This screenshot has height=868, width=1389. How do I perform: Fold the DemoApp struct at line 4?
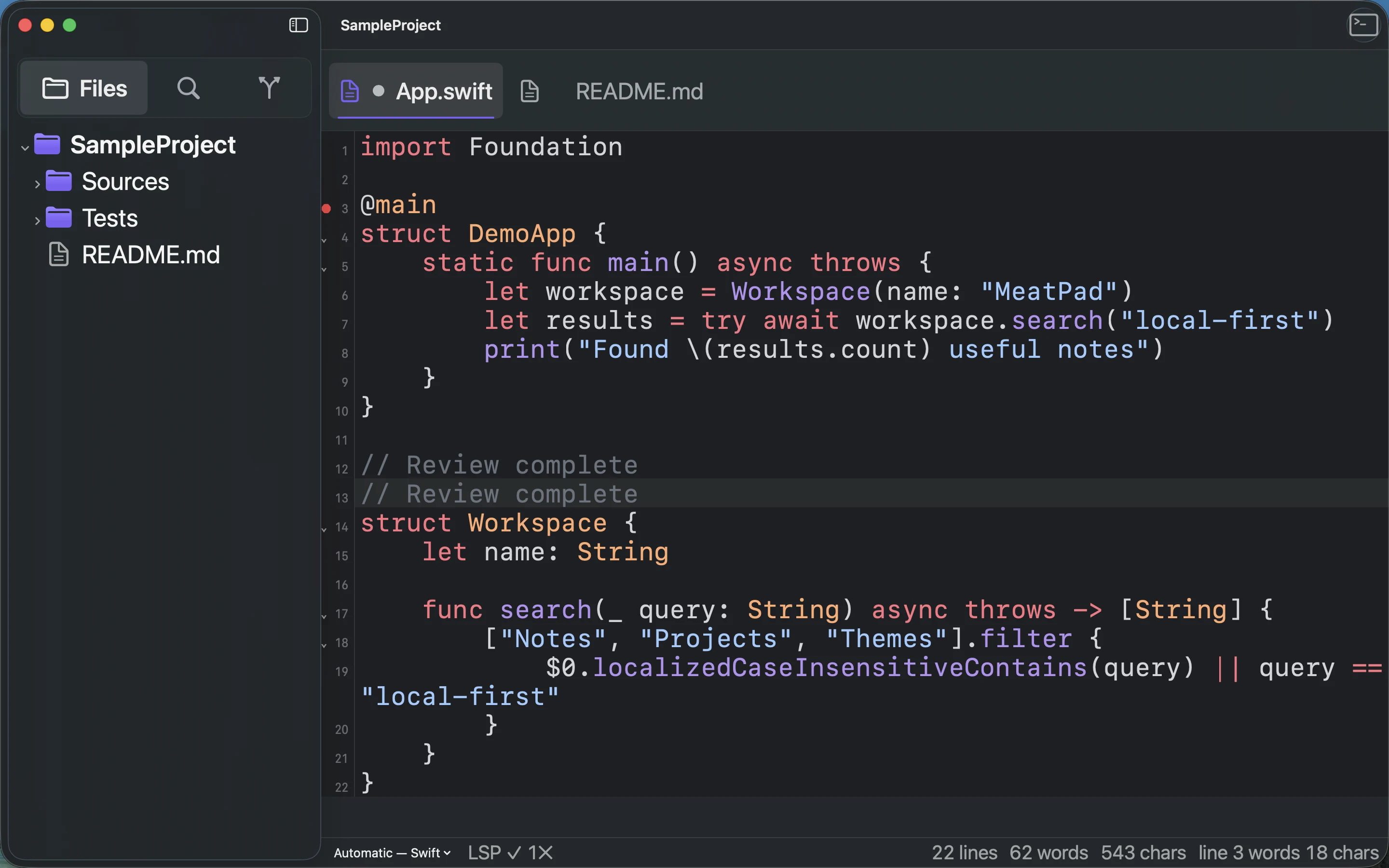324,240
